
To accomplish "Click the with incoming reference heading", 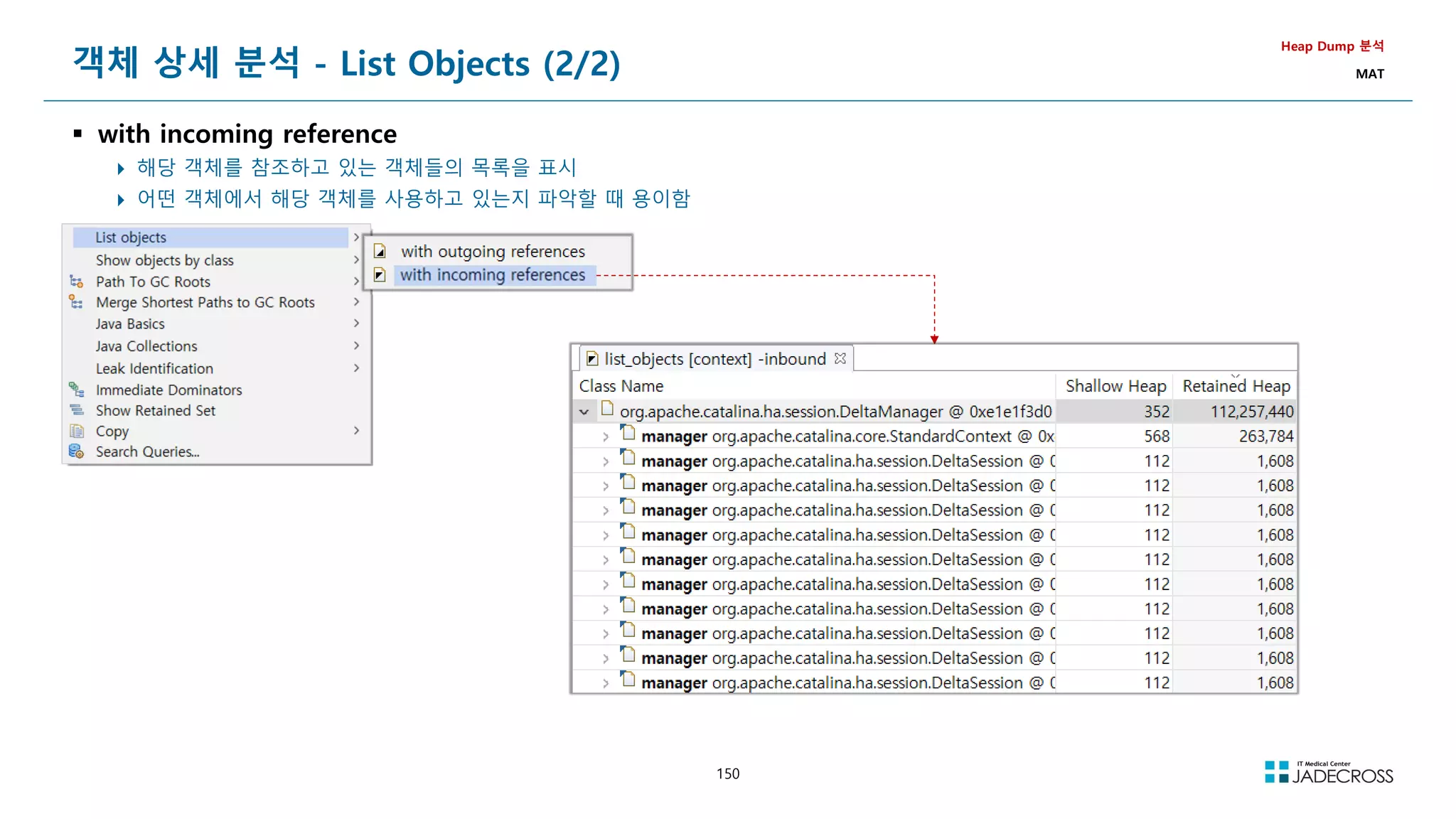I will pyautogui.click(x=247, y=134).
